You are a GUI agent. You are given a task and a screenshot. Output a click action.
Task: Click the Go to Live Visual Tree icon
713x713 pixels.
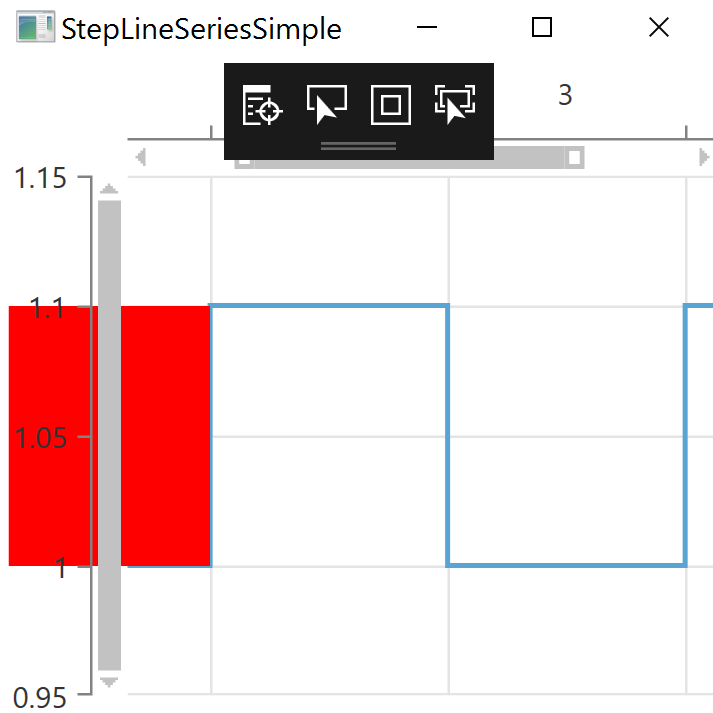263,104
